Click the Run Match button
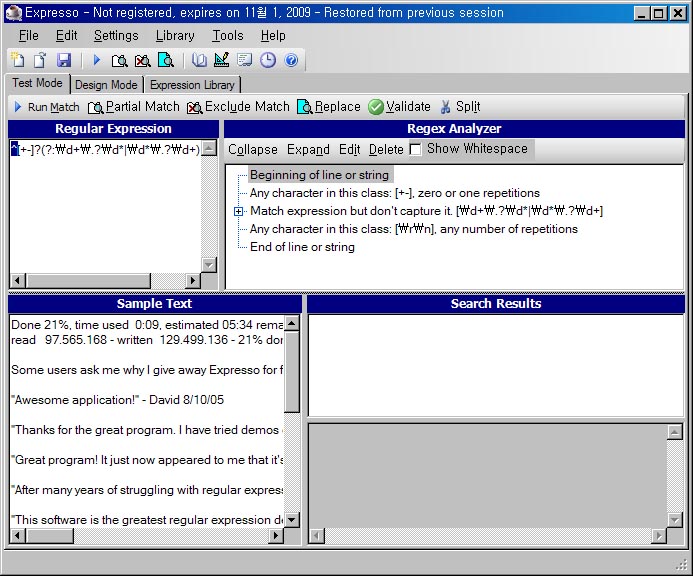The width and height of the screenshot is (693, 576). (47, 107)
